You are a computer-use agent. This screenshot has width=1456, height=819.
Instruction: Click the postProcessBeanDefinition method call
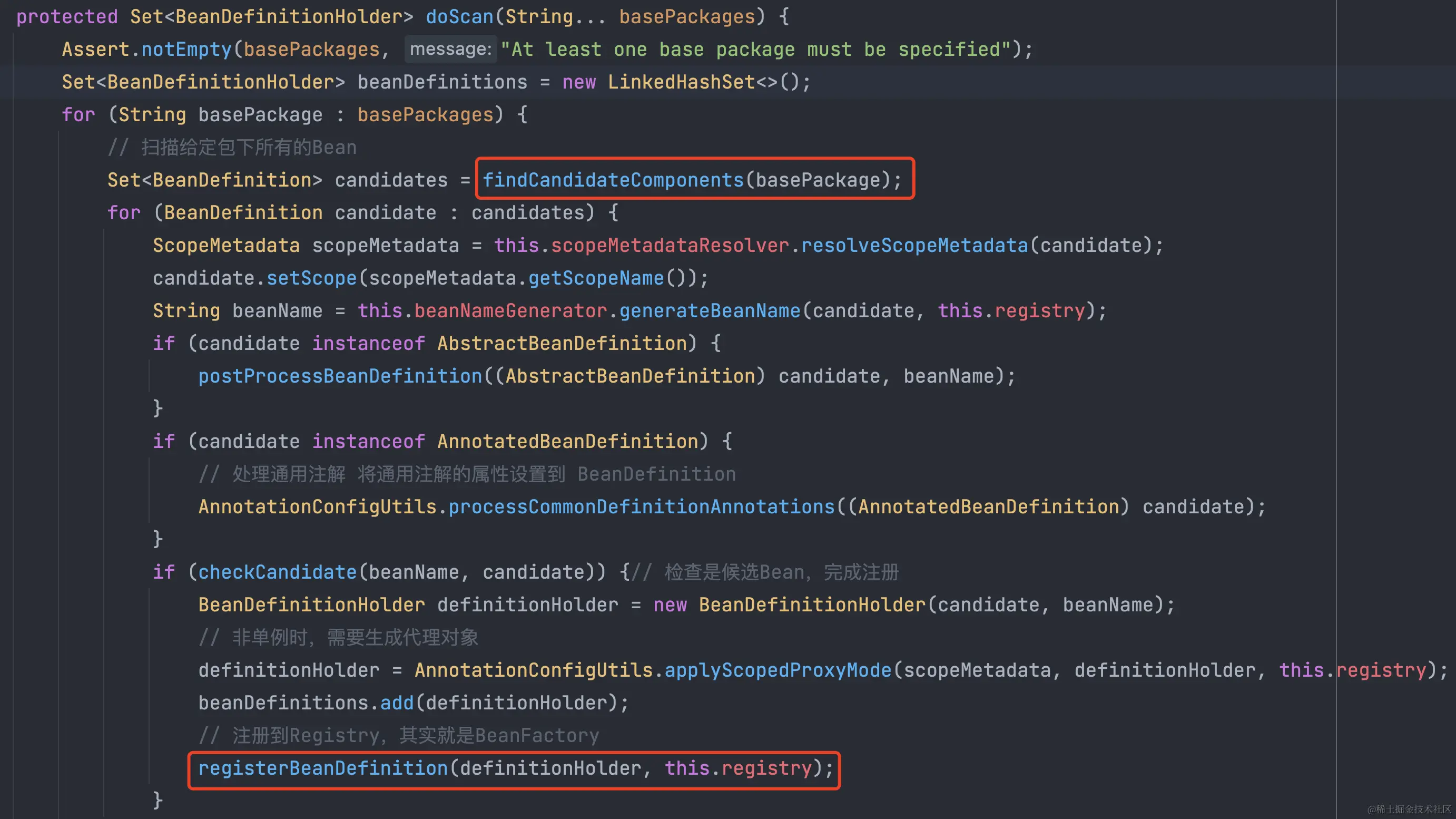(x=340, y=376)
